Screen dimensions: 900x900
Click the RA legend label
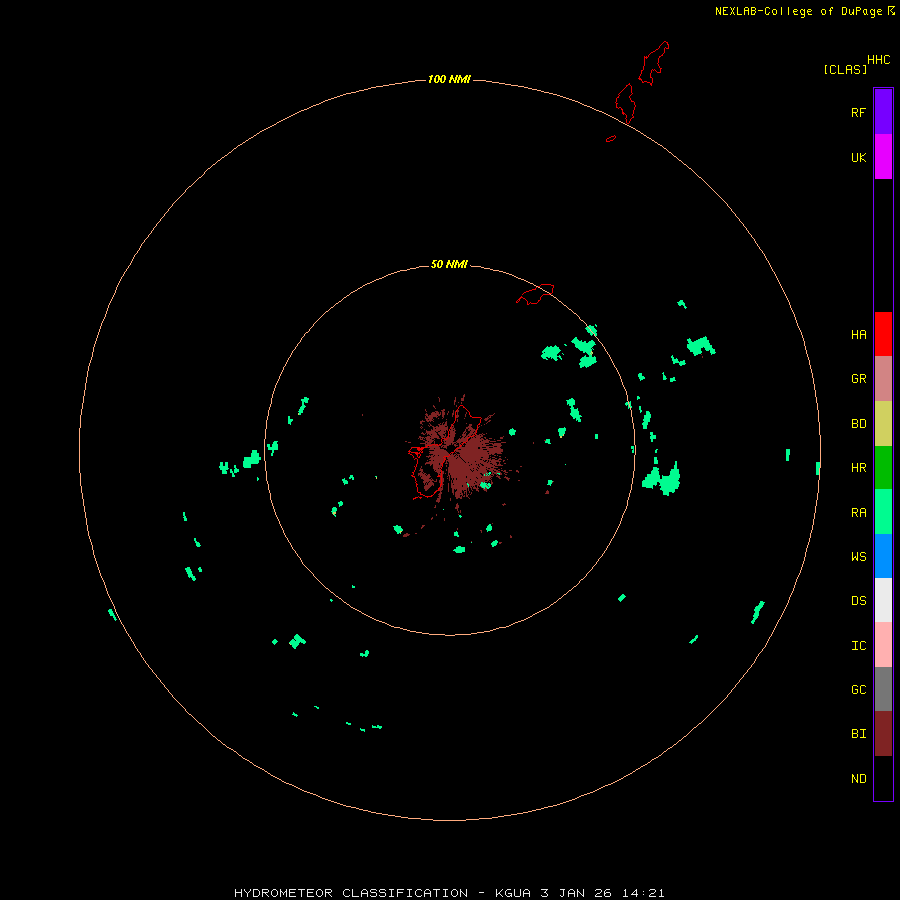point(858,513)
